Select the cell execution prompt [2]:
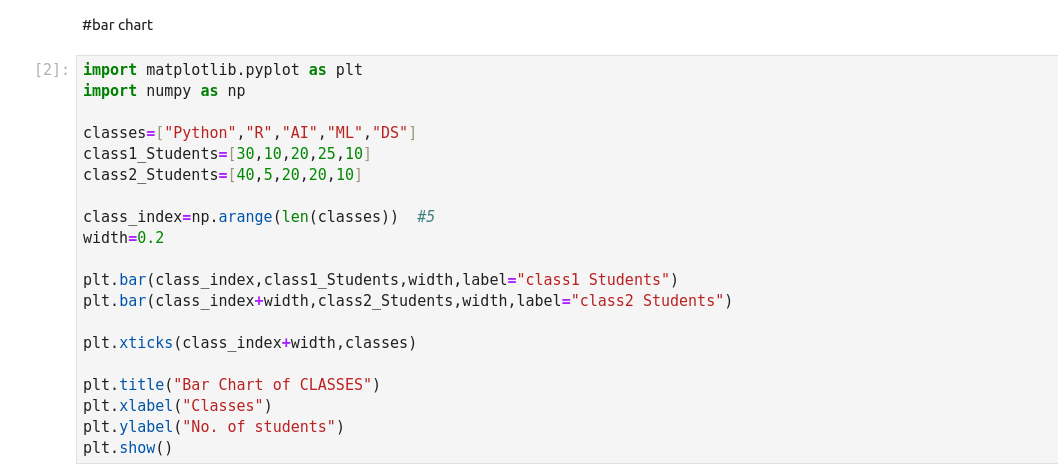 [x=52, y=70]
